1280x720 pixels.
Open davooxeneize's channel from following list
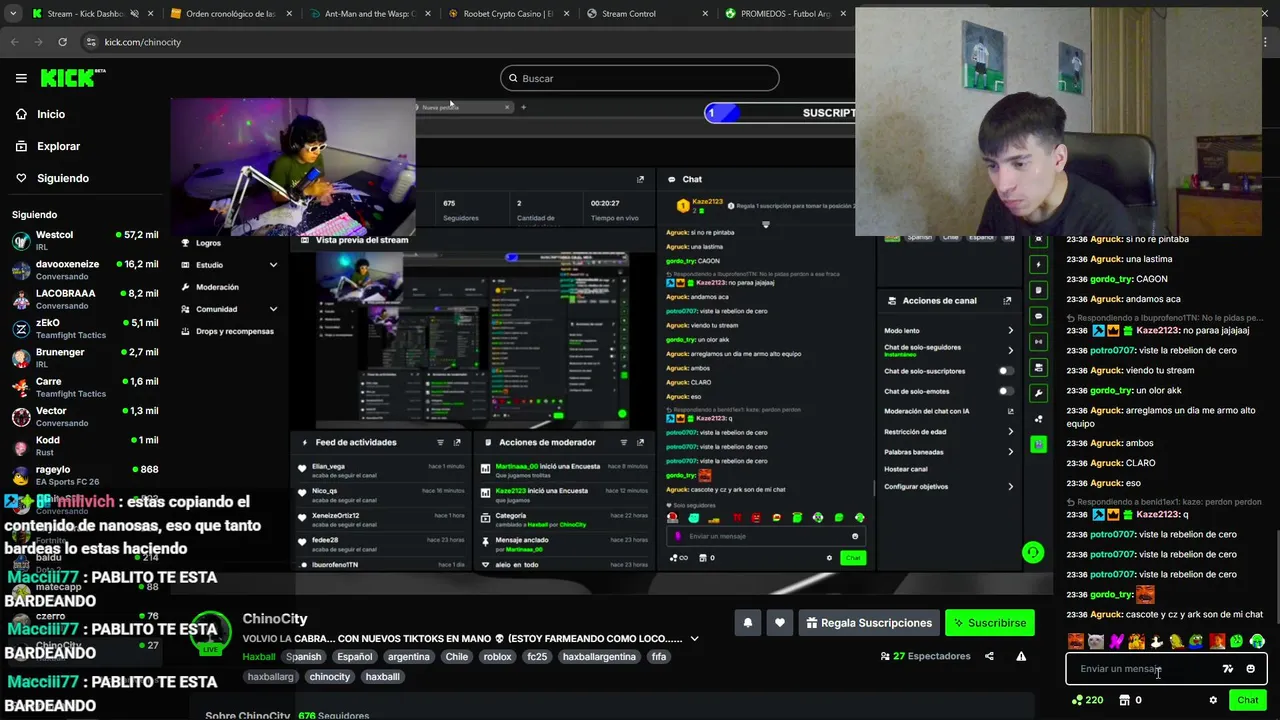click(x=85, y=269)
